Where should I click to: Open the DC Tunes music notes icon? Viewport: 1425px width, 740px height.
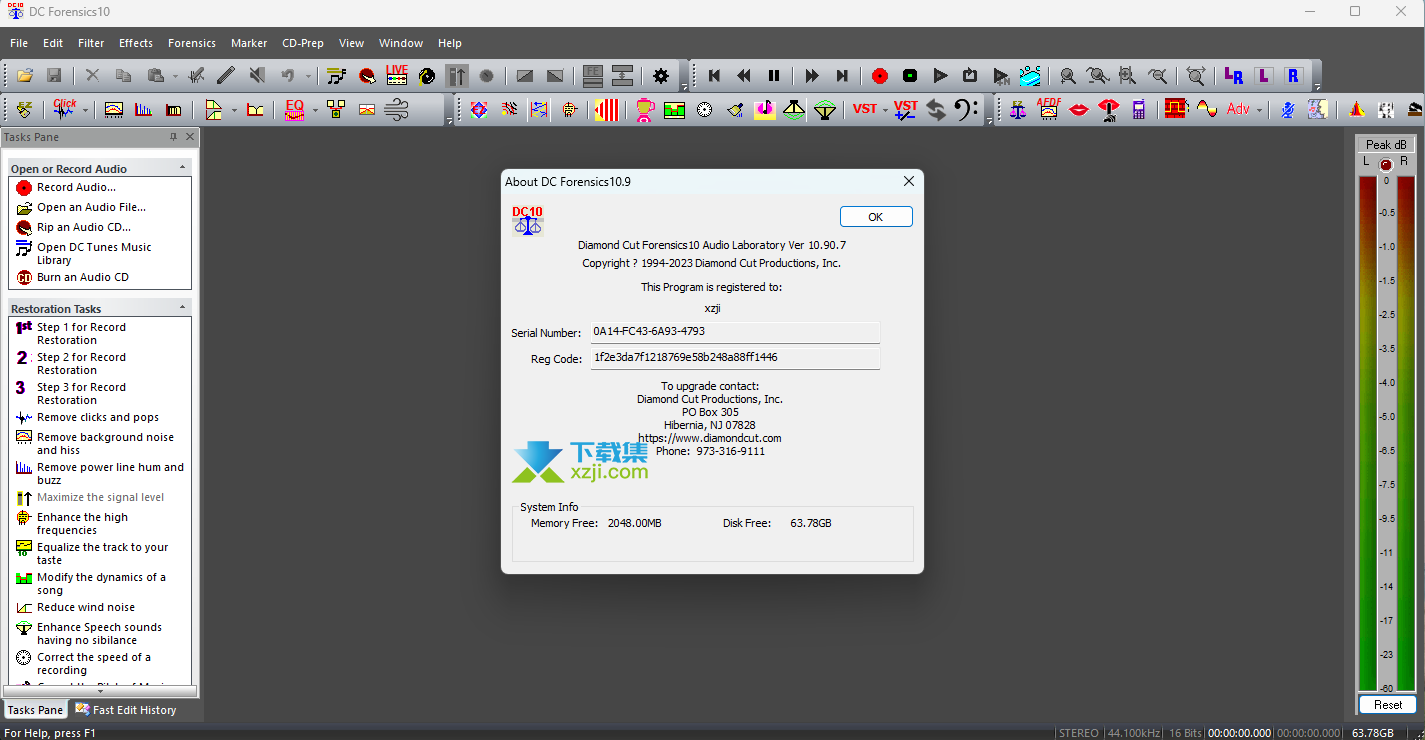click(336, 76)
